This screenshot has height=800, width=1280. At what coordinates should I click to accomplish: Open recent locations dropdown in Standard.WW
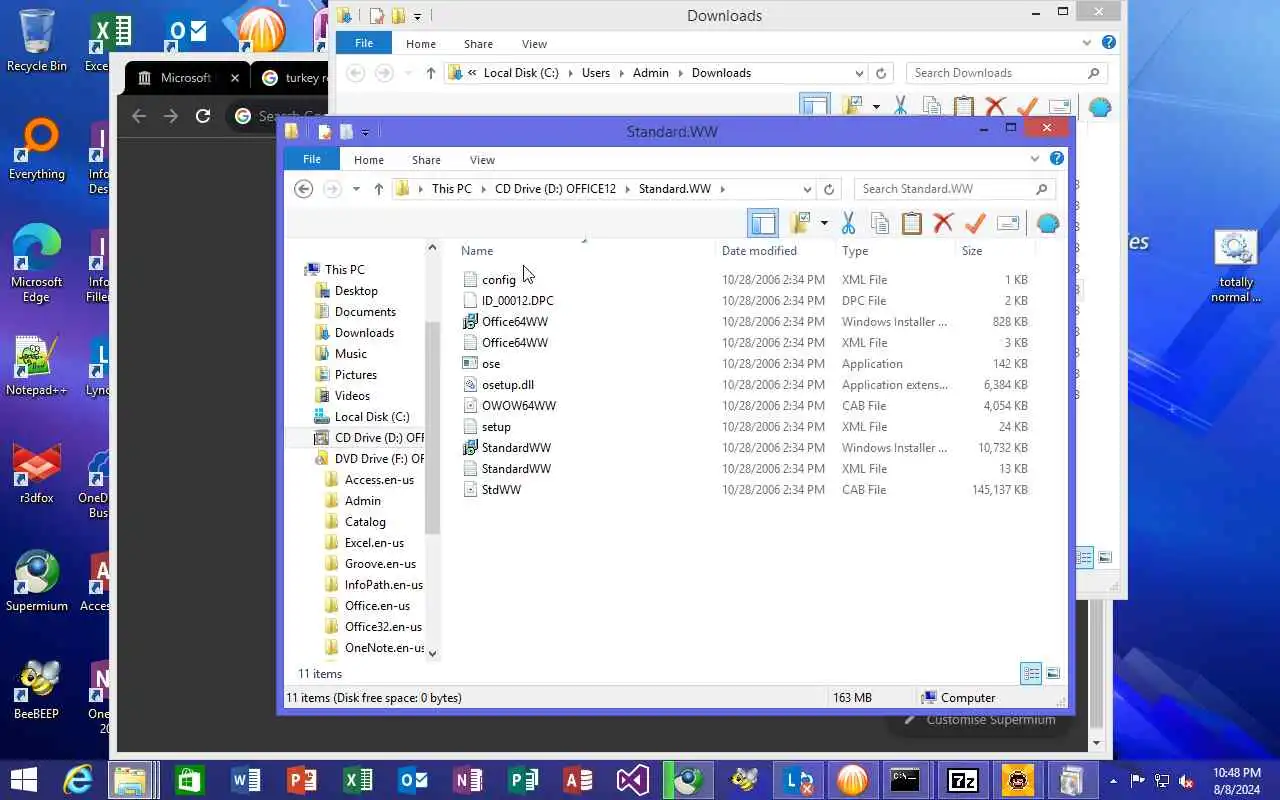click(x=356, y=189)
